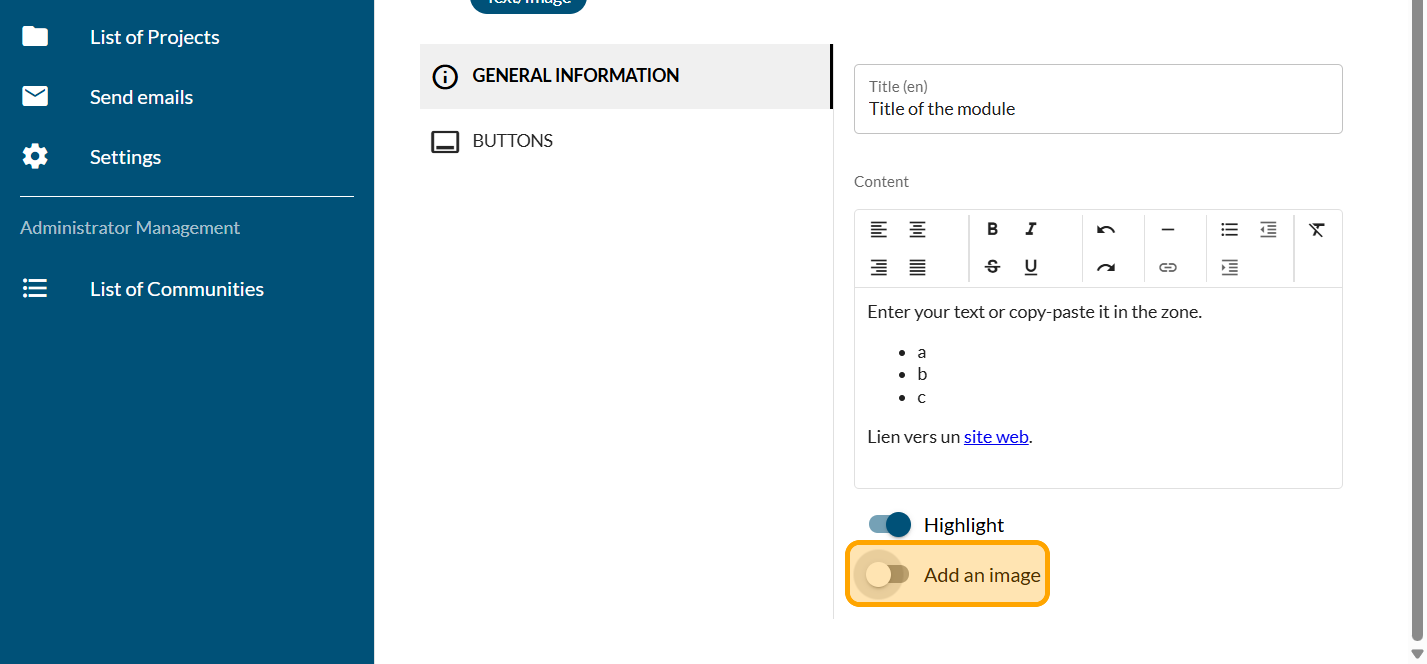The height and width of the screenshot is (664, 1427).
Task: Underline text using toolbar icon
Action: (x=1031, y=267)
